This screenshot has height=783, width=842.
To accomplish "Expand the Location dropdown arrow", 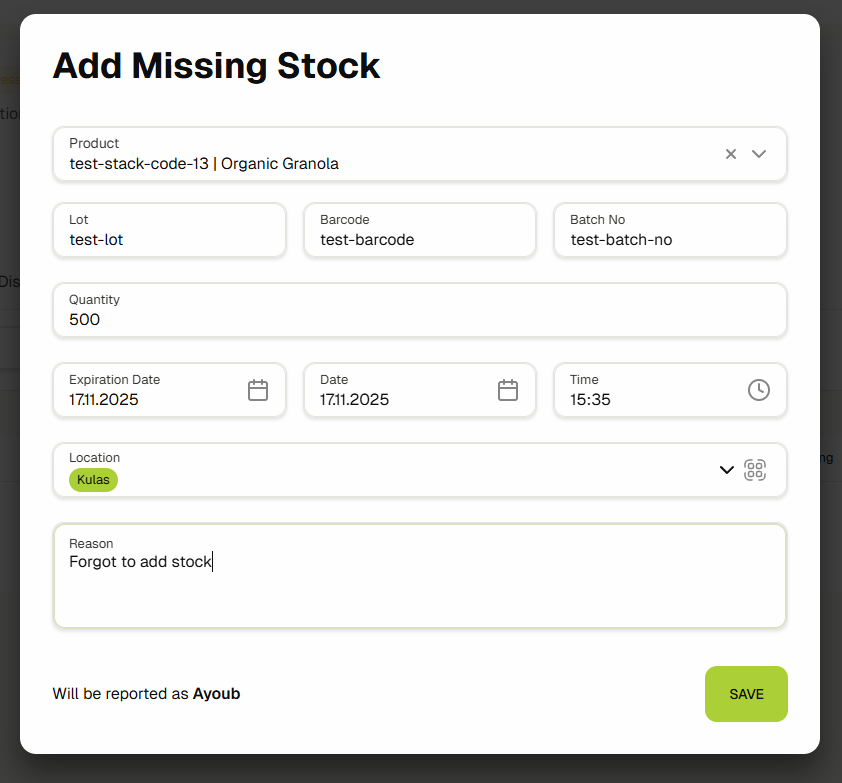I will pyautogui.click(x=727, y=470).
